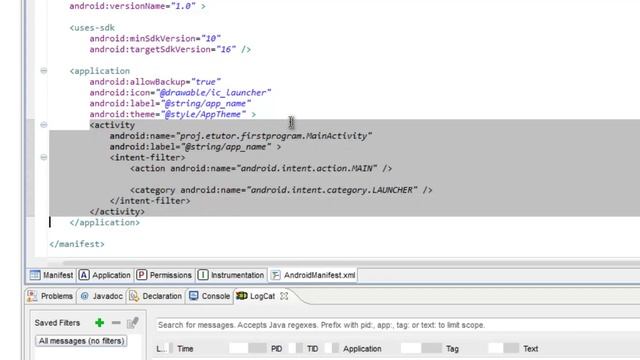The height and width of the screenshot is (360, 640).
Task: Click the Tag column header
Action: pos(452,349)
